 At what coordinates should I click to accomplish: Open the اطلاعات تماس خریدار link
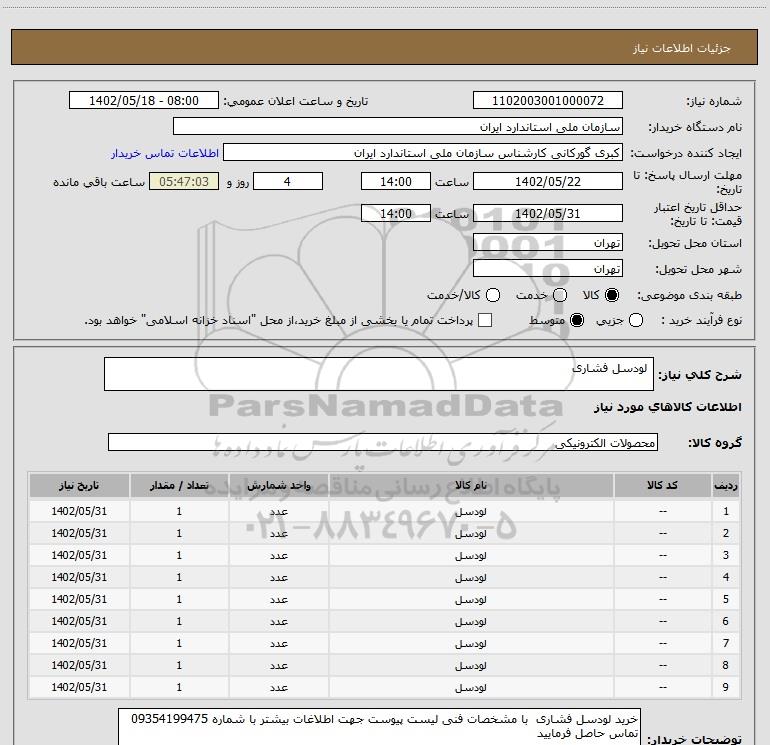point(165,153)
